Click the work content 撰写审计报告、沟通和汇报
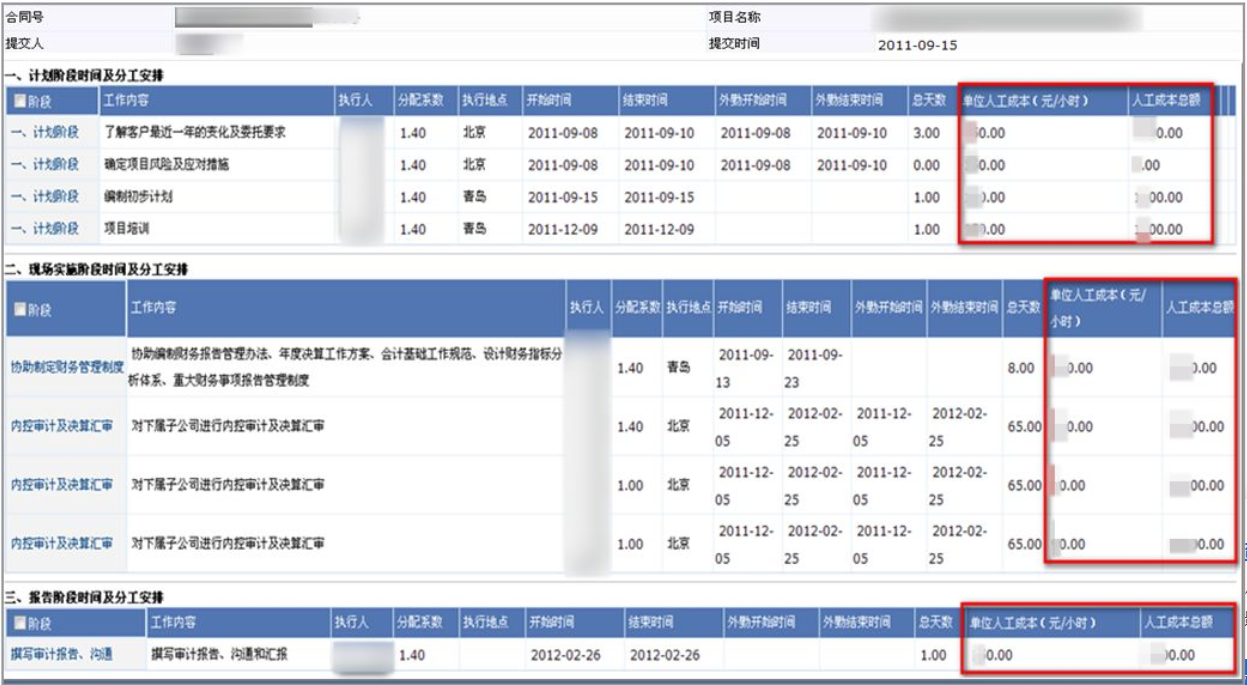 coord(220,655)
